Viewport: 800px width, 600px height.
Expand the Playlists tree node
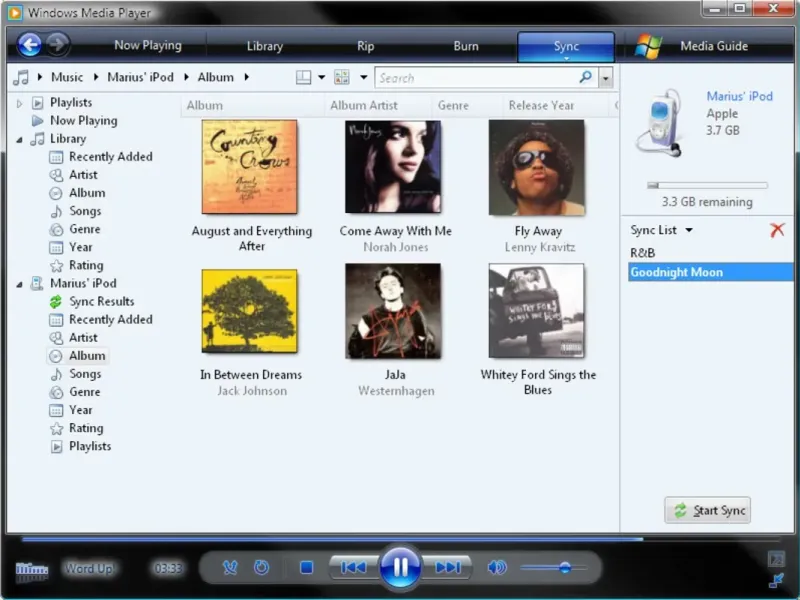point(19,103)
